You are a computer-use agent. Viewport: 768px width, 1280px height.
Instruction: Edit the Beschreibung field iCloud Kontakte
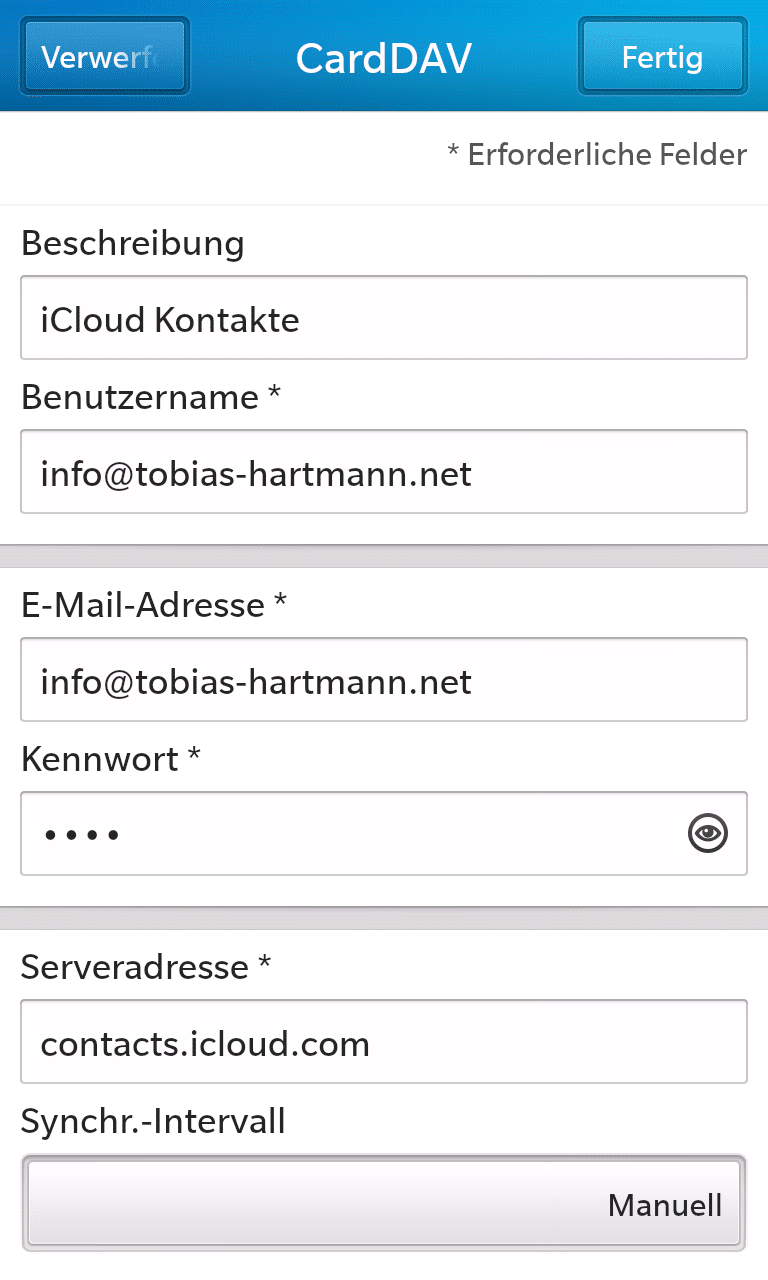tap(384, 318)
